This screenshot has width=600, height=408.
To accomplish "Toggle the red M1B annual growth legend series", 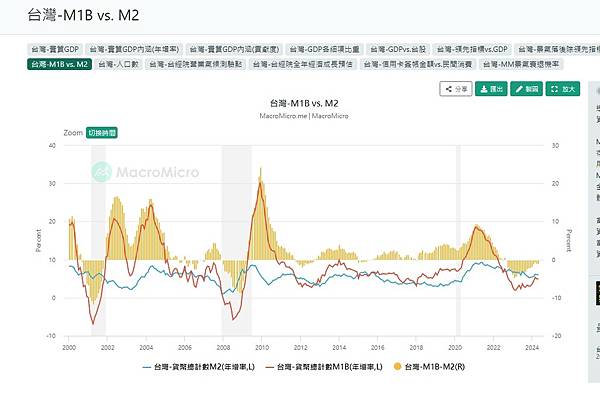I will point(324,367).
